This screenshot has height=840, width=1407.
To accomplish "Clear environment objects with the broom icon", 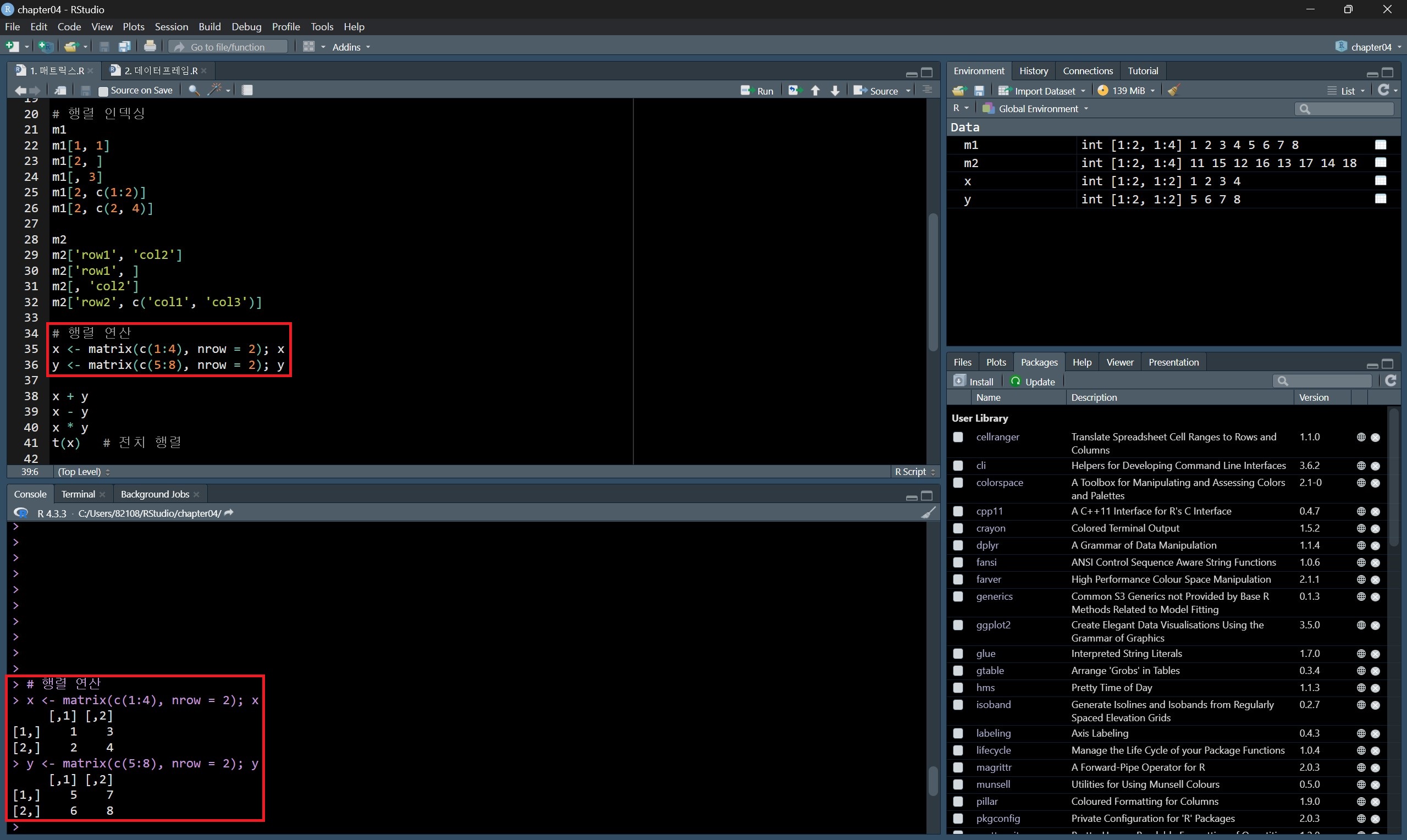I will pyautogui.click(x=1173, y=91).
